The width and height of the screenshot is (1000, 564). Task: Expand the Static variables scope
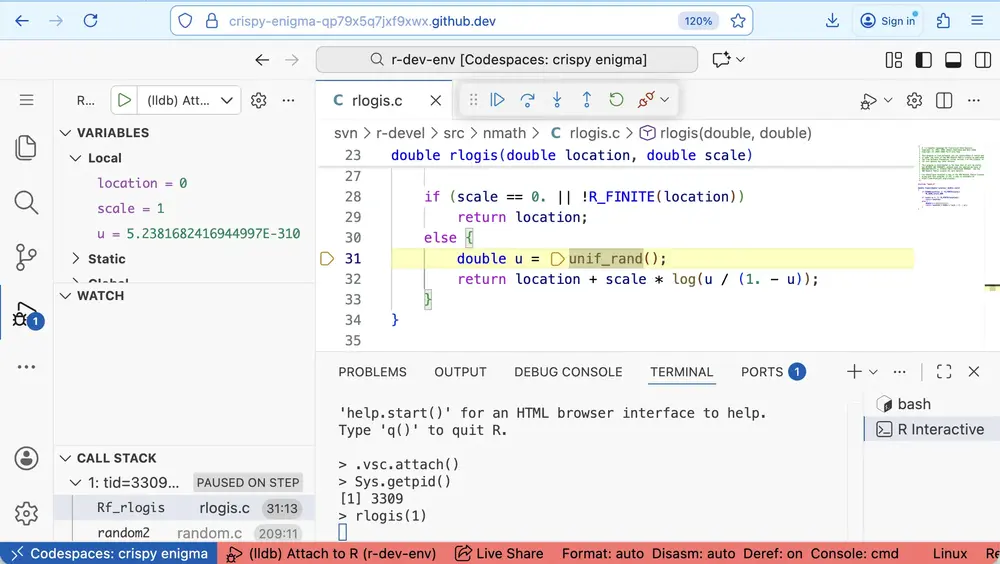pos(76,259)
